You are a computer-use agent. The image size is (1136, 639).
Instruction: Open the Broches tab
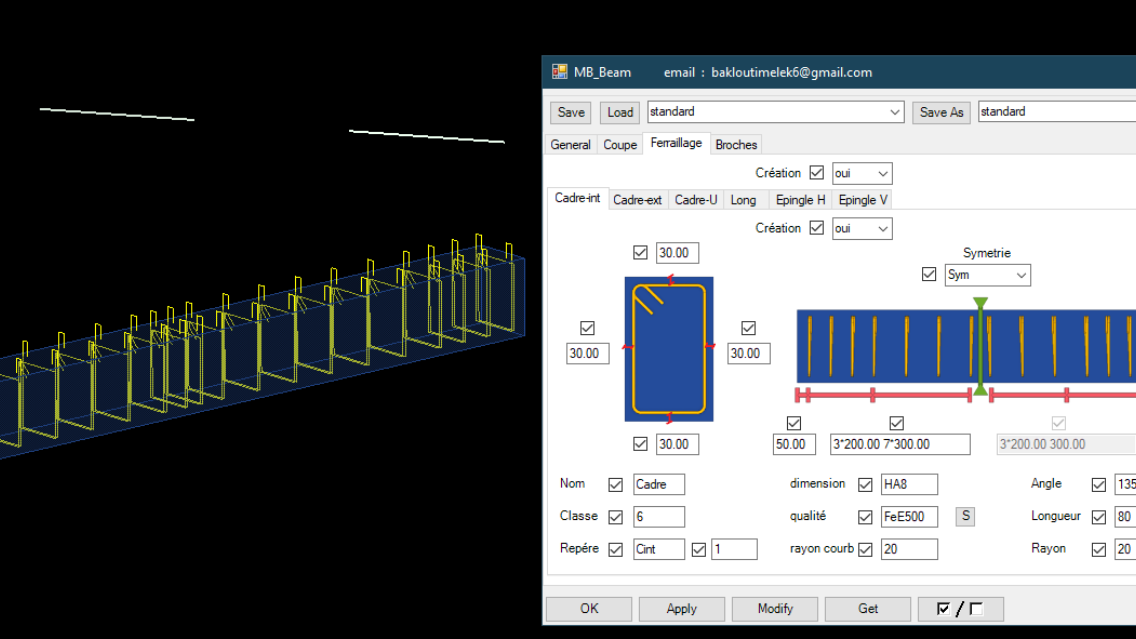[736, 144]
